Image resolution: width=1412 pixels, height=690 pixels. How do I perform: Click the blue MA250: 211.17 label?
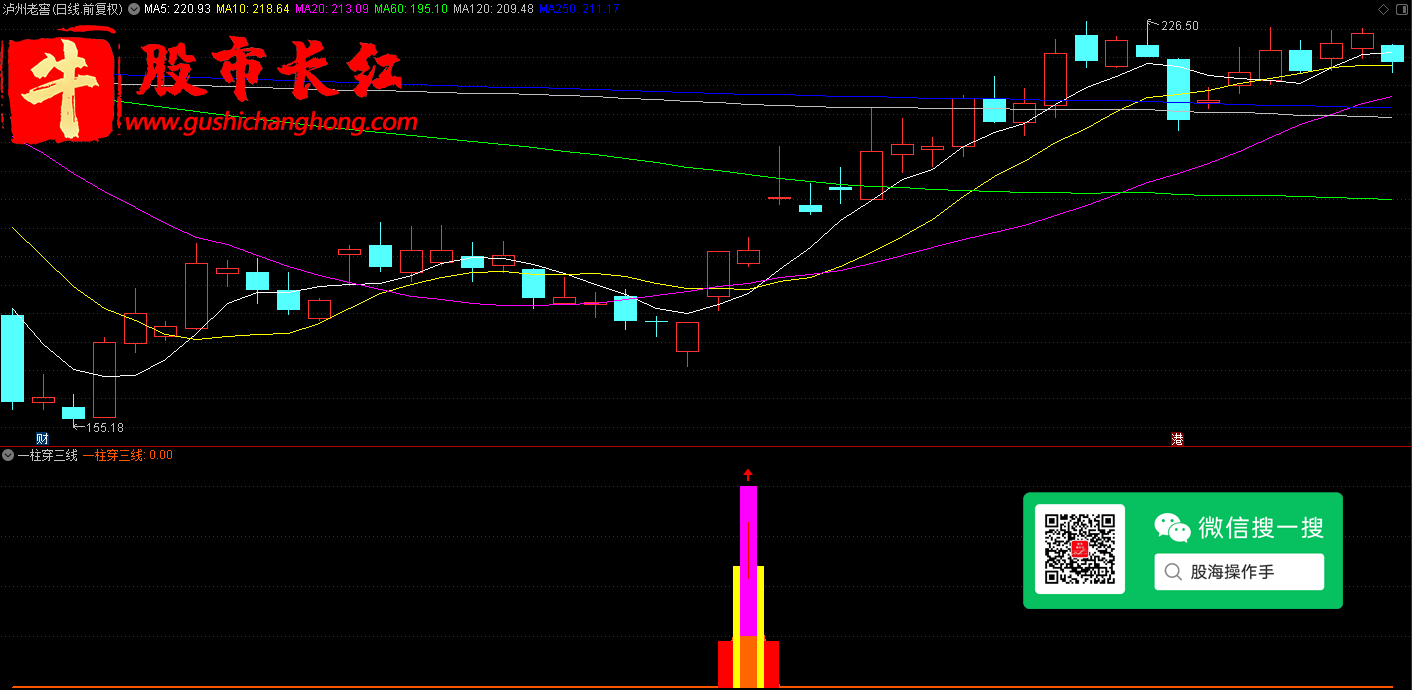[579, 9]
